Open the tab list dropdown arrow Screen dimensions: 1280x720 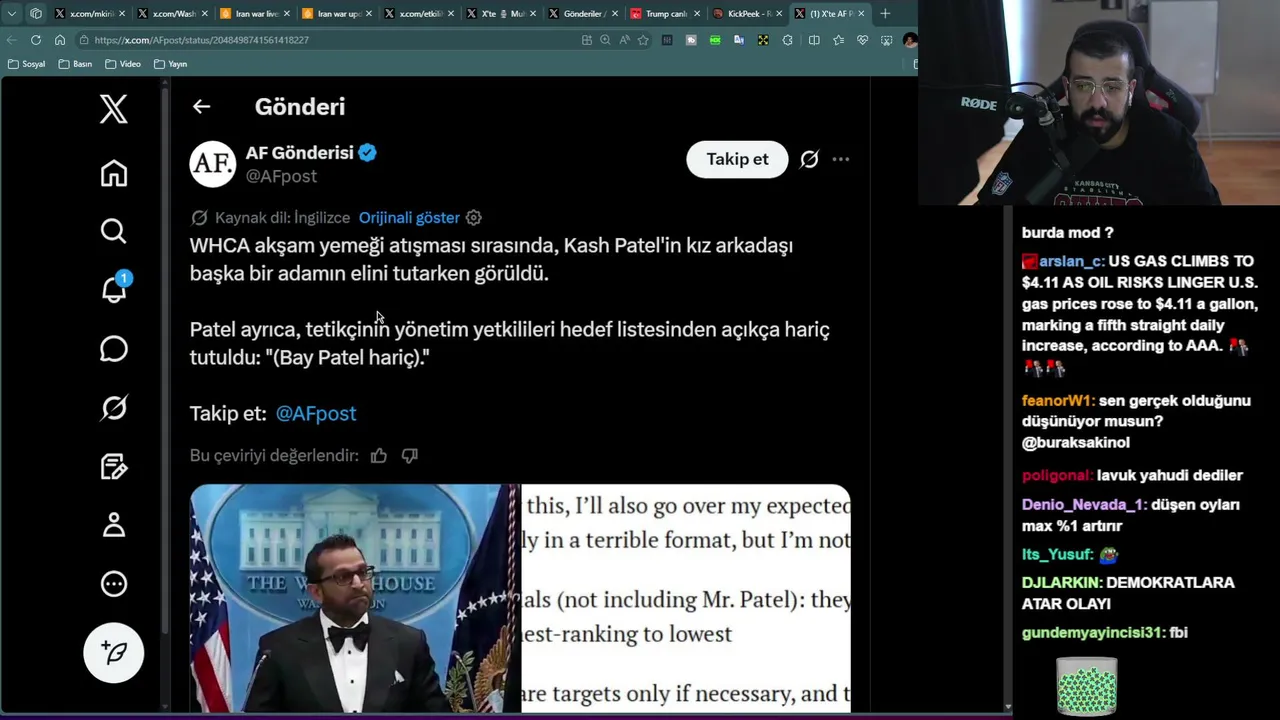[11, 14]
